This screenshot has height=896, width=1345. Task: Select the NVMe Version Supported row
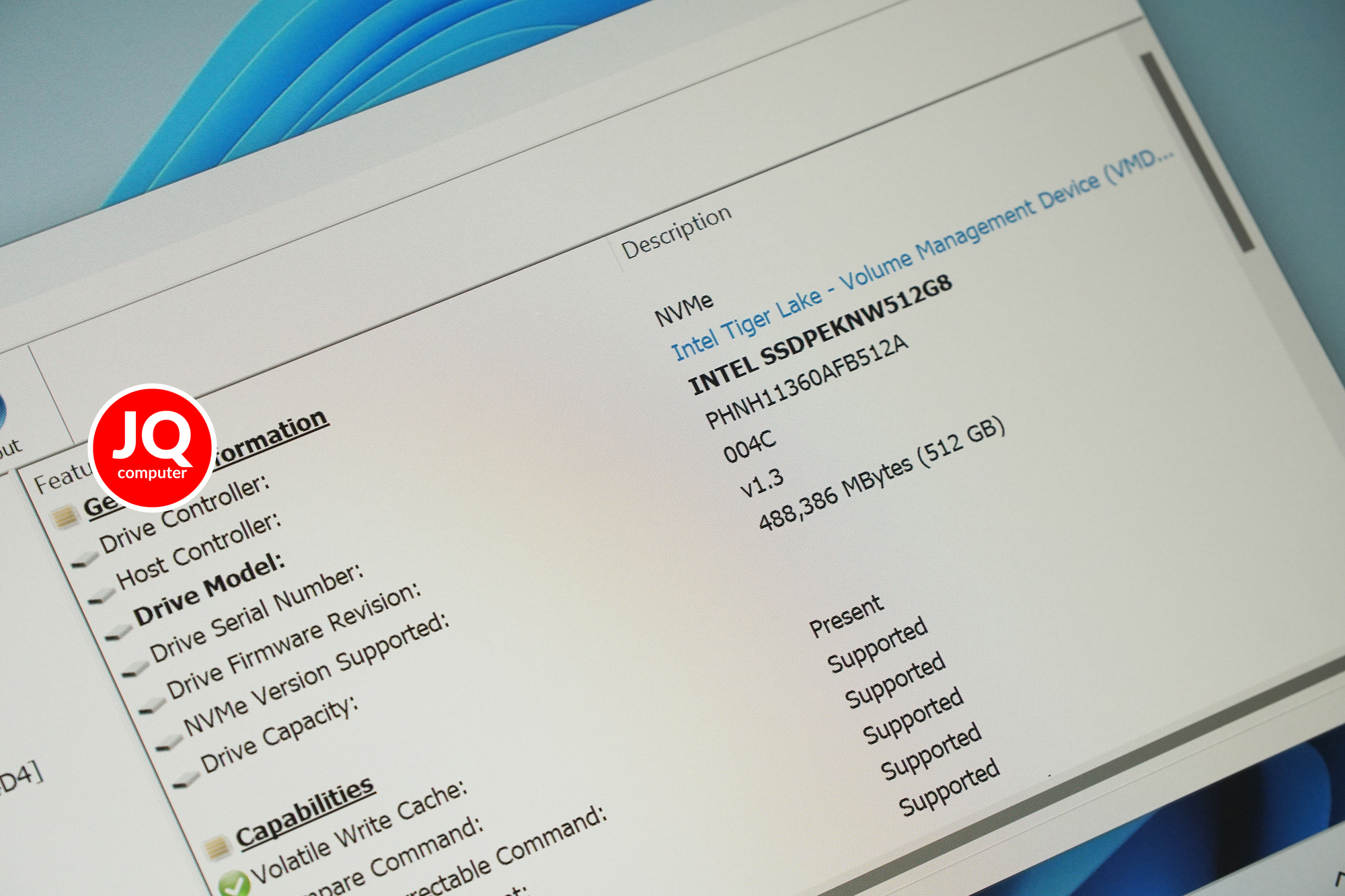click(x=316, y=674)
